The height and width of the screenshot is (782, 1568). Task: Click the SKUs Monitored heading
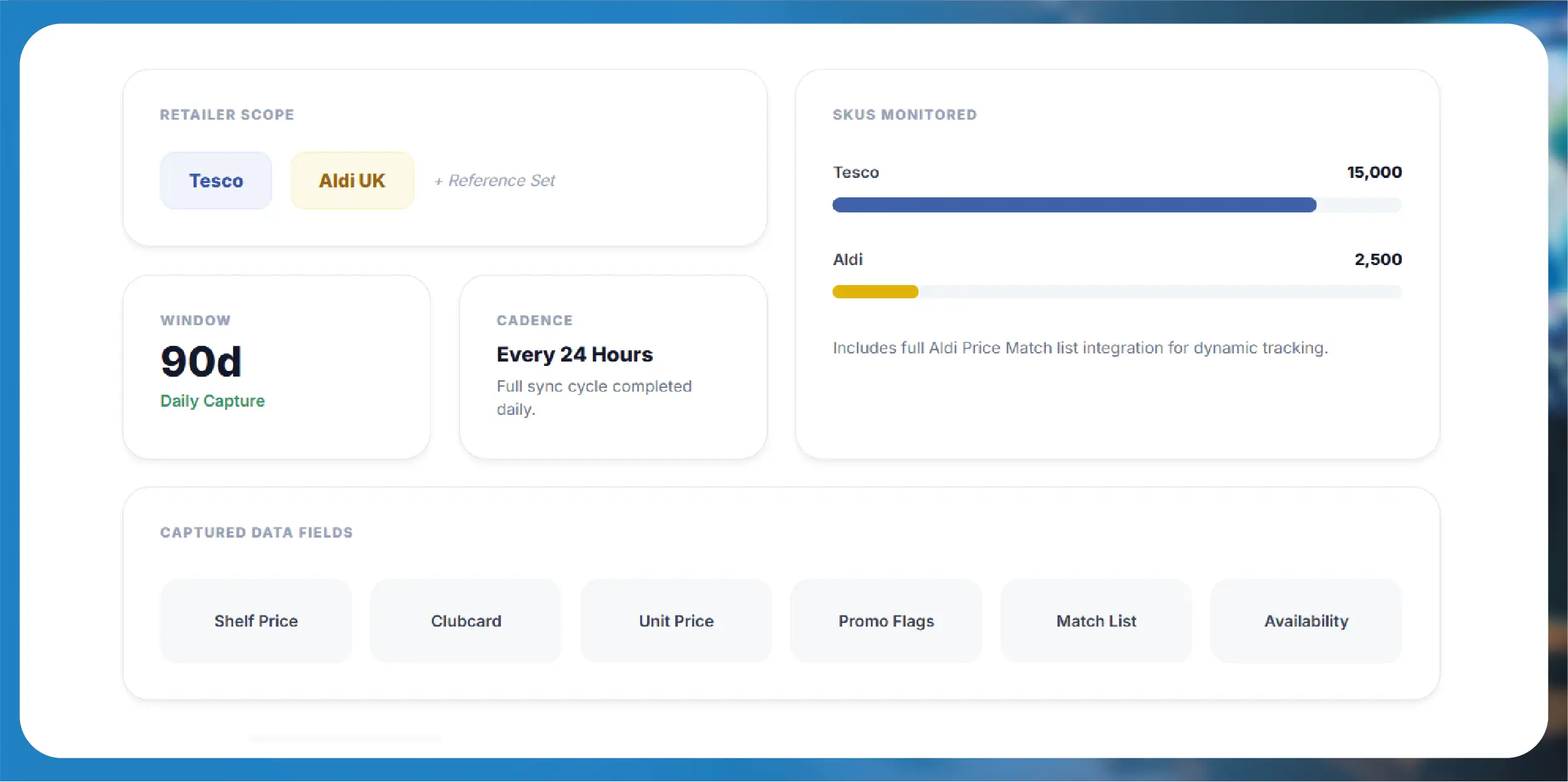click(x=905, y=115)
